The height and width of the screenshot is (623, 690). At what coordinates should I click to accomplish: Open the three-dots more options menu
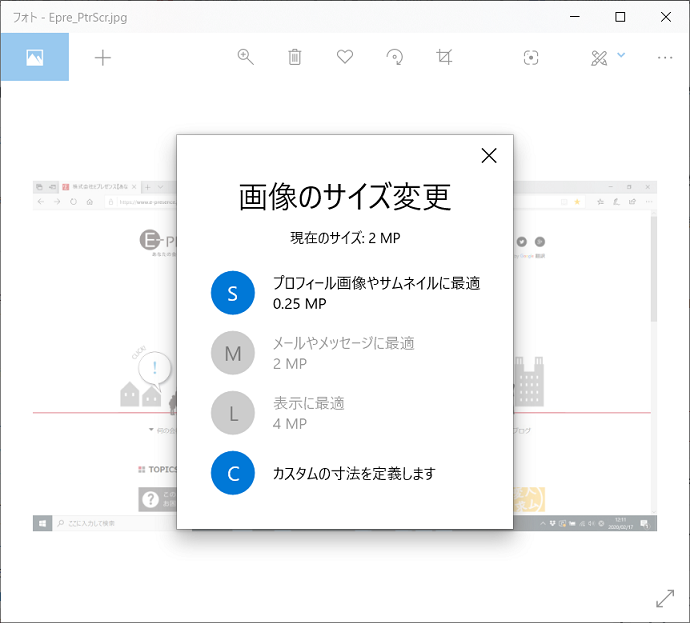(665, 57)
